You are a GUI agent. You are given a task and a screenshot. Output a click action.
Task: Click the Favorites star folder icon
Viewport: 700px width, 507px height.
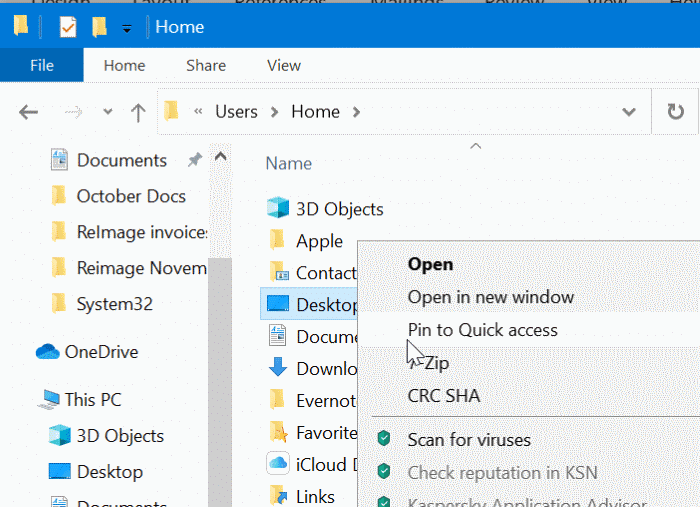tap(279, 432)
